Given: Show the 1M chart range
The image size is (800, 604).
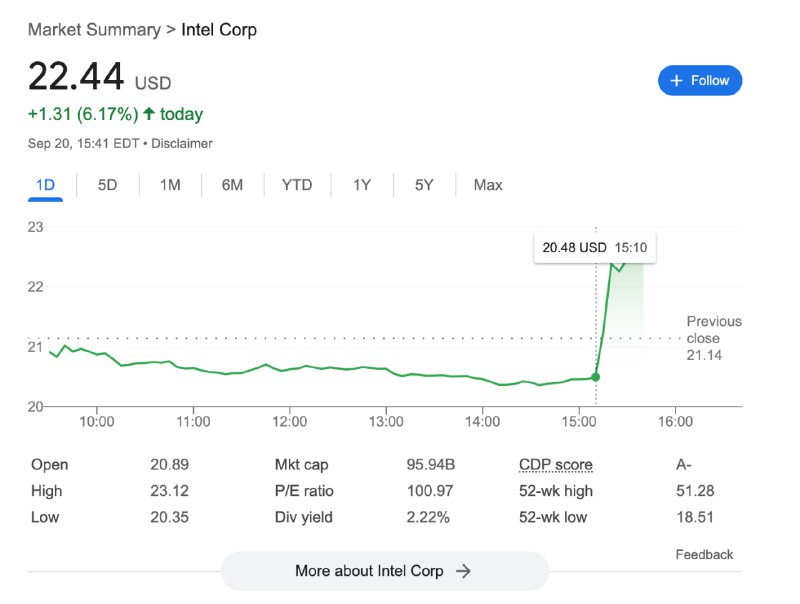Looking at the screenshot, I should click(170, 184).
